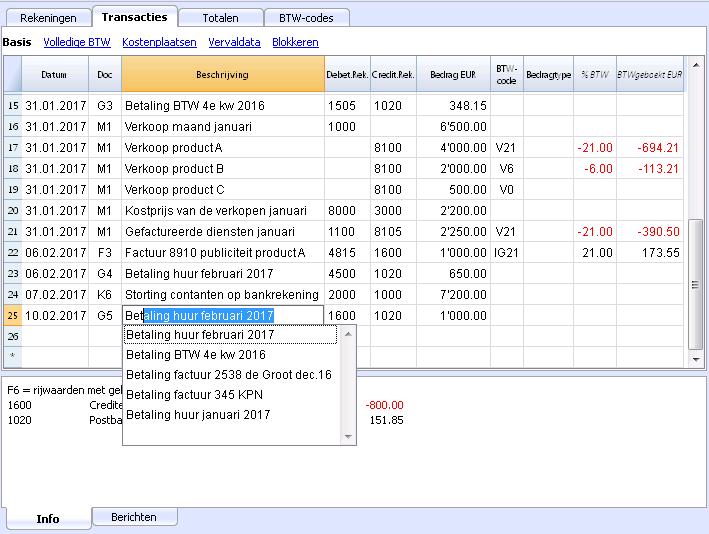Viewport: 709px width, 534px height.
Task: Click the Bedragtype column header
Action: pos(548,75)
